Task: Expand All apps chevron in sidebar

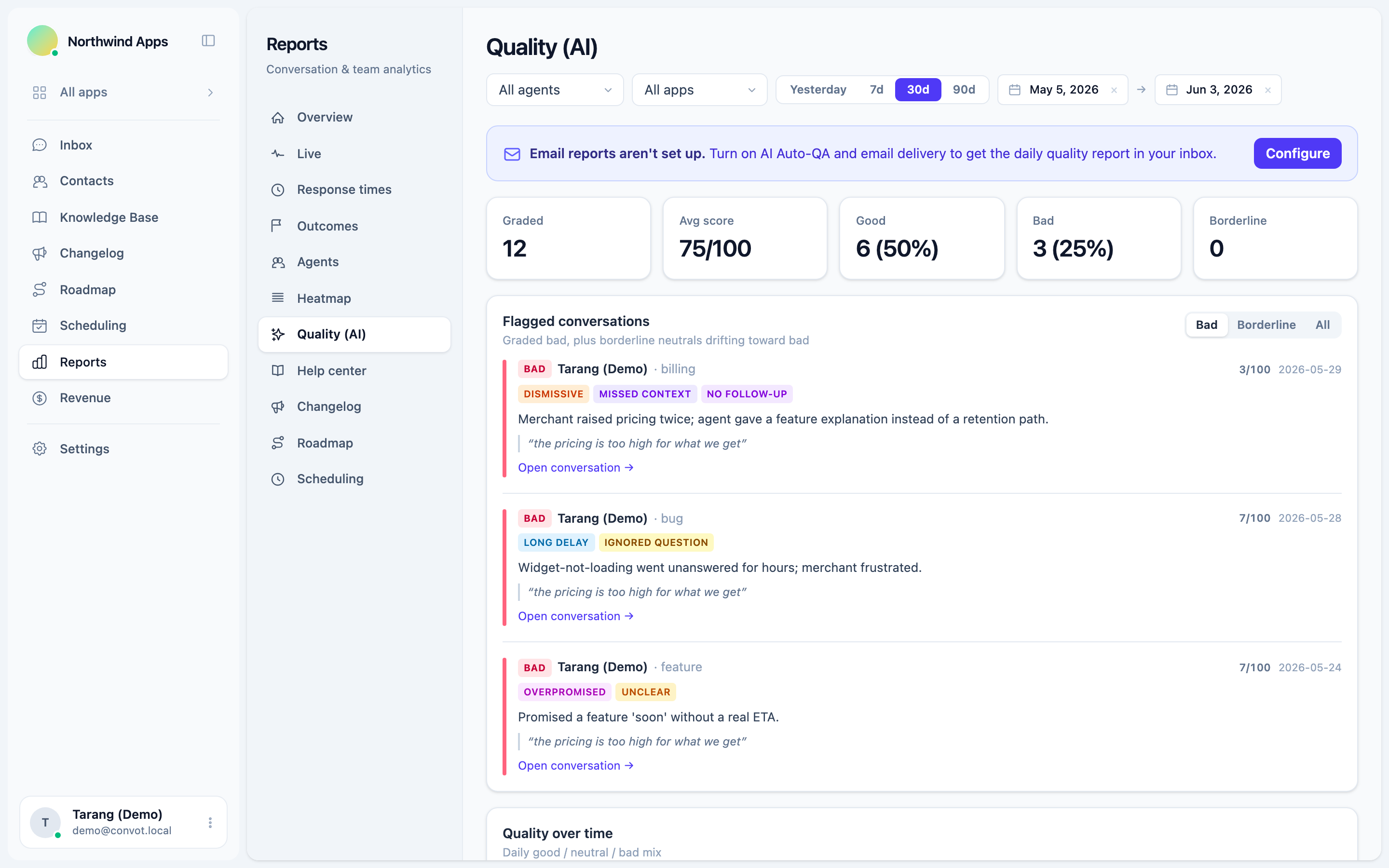Action: [211, 93]
